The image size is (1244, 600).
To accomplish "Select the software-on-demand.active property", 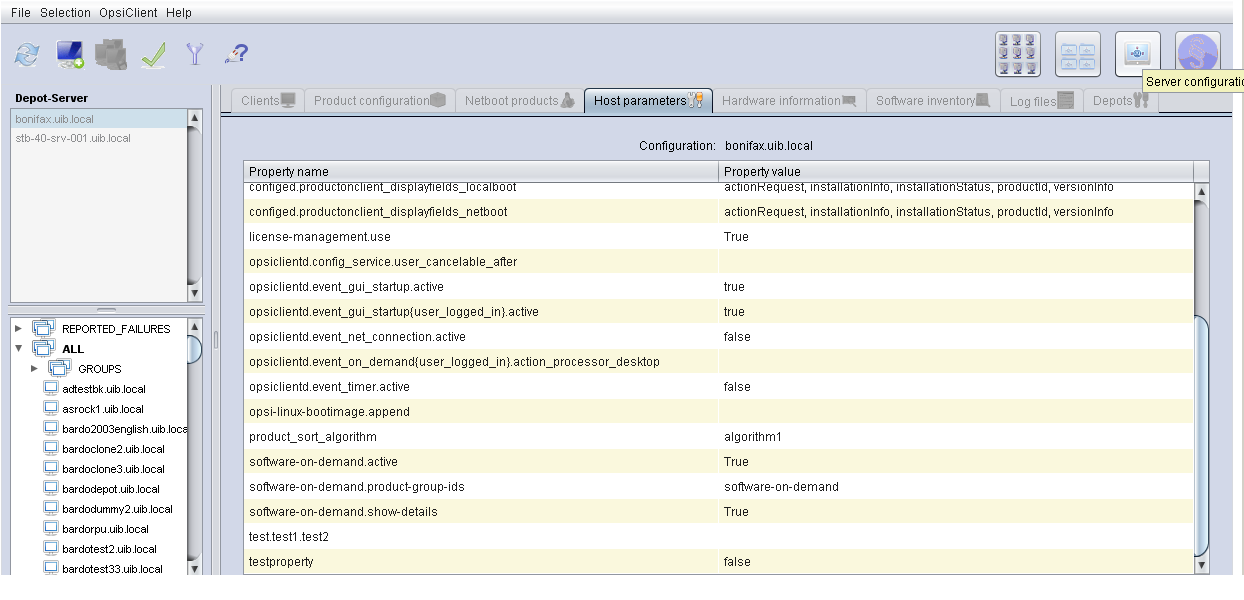I will pyautogui.click(x=481, y=462).
